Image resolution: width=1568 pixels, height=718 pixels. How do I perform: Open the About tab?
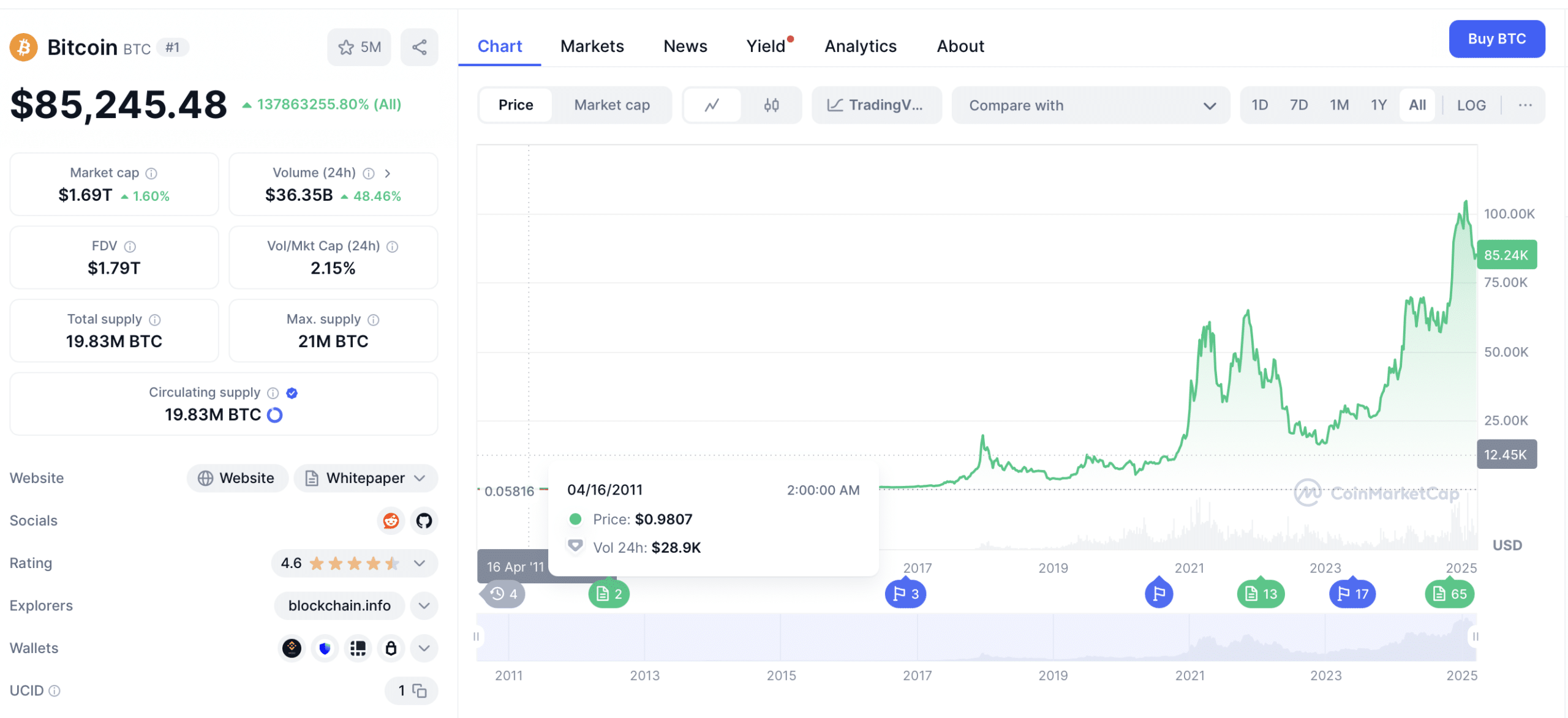(960, 47)
